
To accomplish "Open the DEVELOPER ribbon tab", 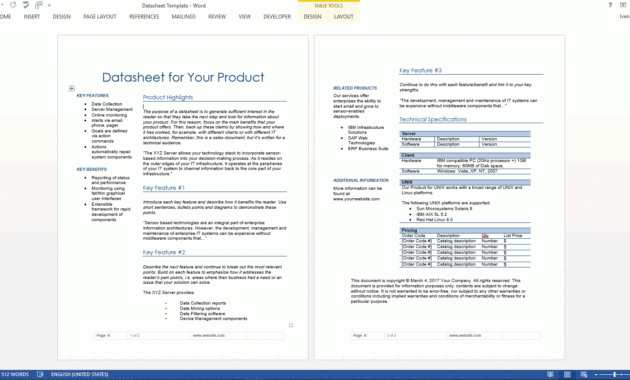I will tap(277, 16).
